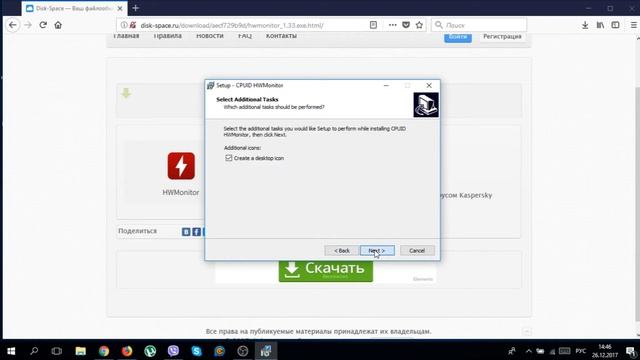Switch the РУС input language indicator
640x360 pixels.
(580, 351)
